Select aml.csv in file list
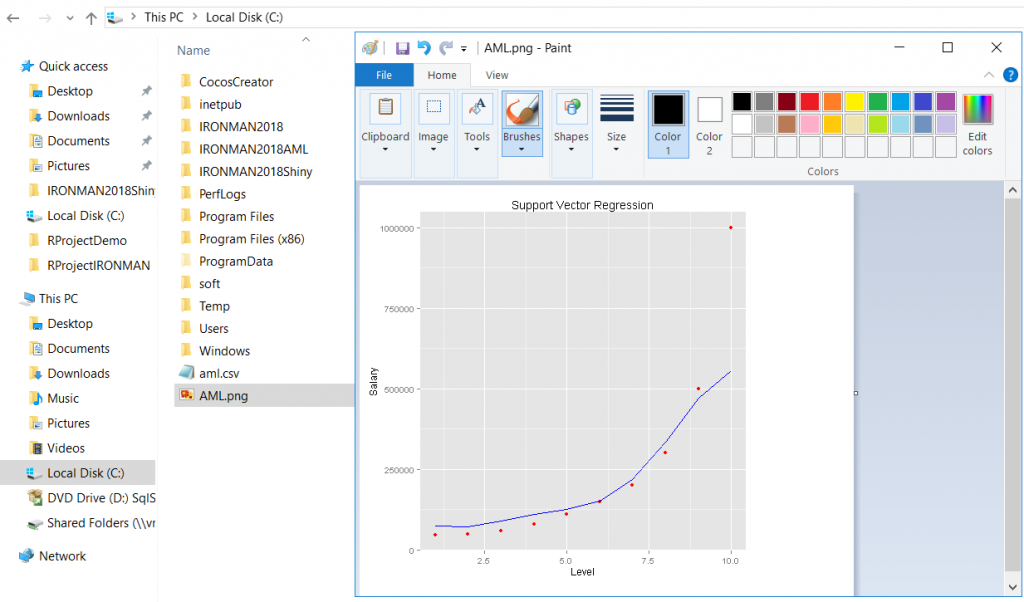 (219, 373)
